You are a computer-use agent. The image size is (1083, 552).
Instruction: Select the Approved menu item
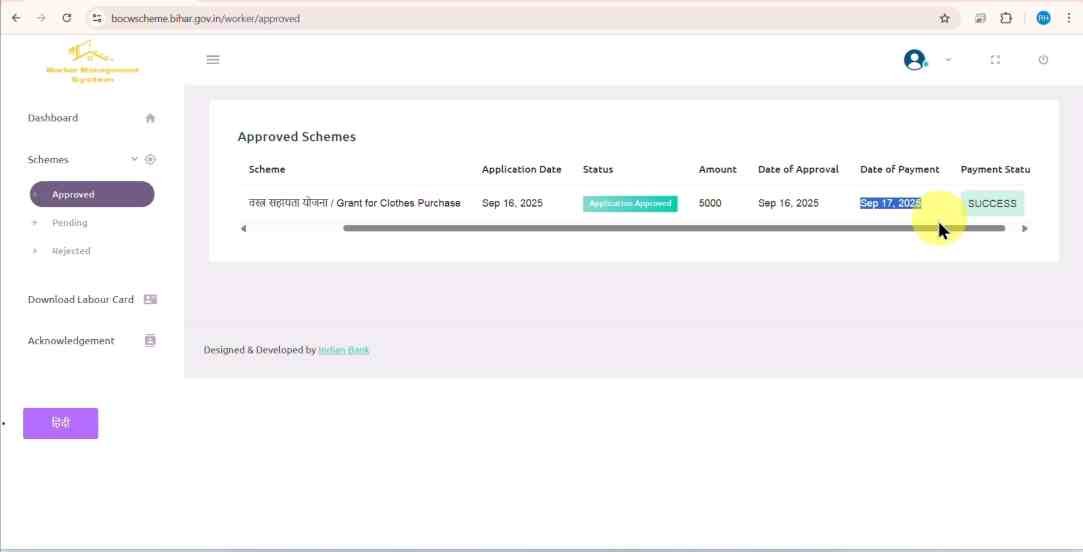tap(92, 194)
